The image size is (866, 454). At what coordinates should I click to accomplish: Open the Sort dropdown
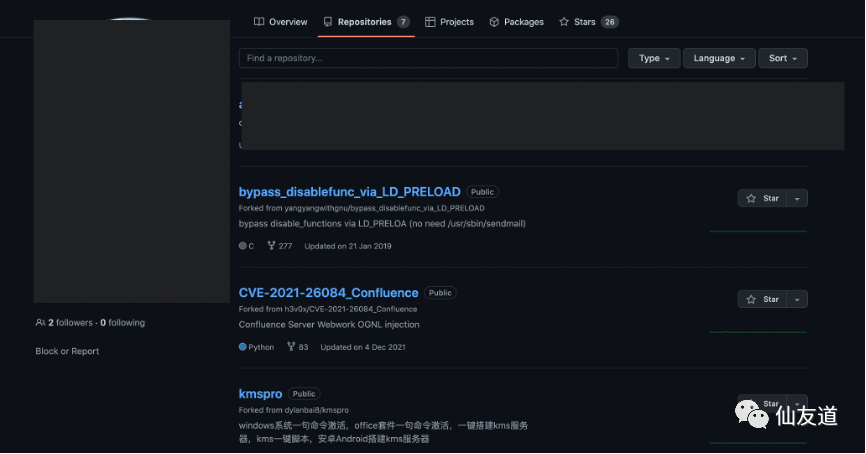(x=783, y=58)
